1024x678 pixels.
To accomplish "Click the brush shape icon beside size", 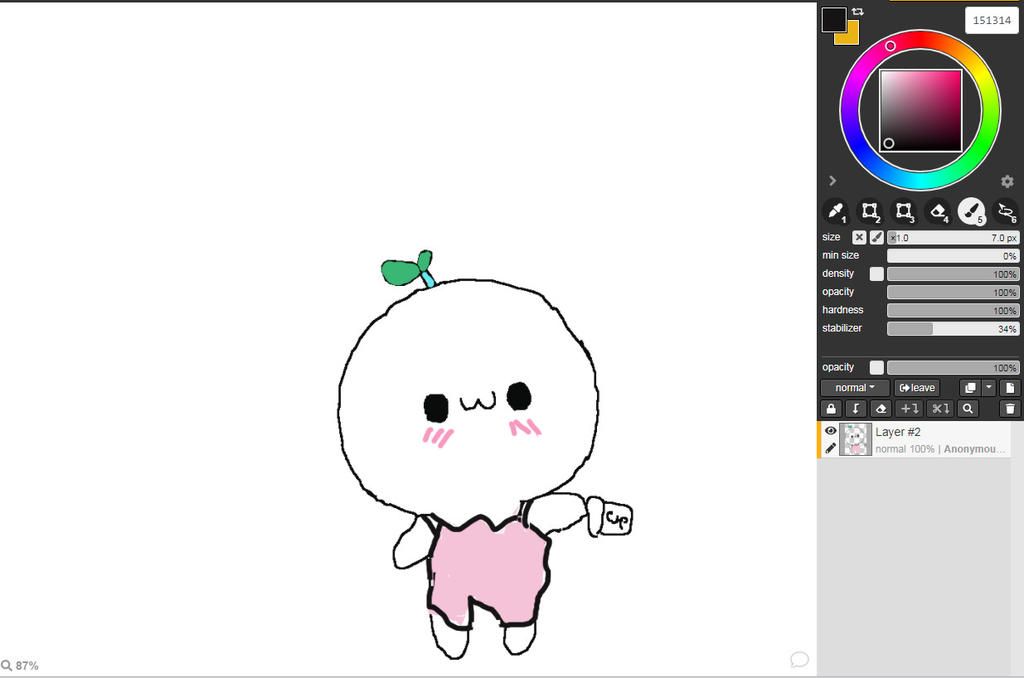I will (x=876, y=238).
